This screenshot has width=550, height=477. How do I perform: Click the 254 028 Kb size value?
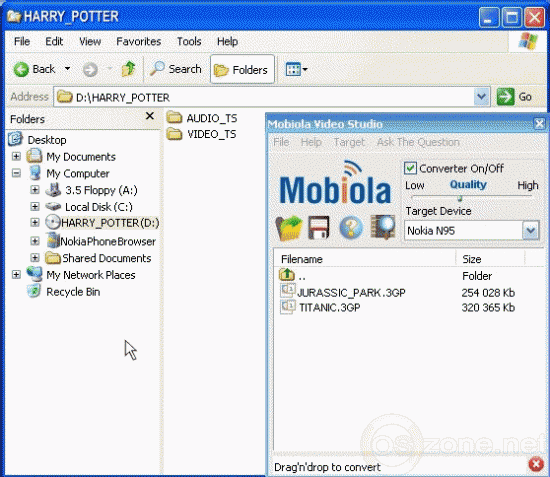488,293
